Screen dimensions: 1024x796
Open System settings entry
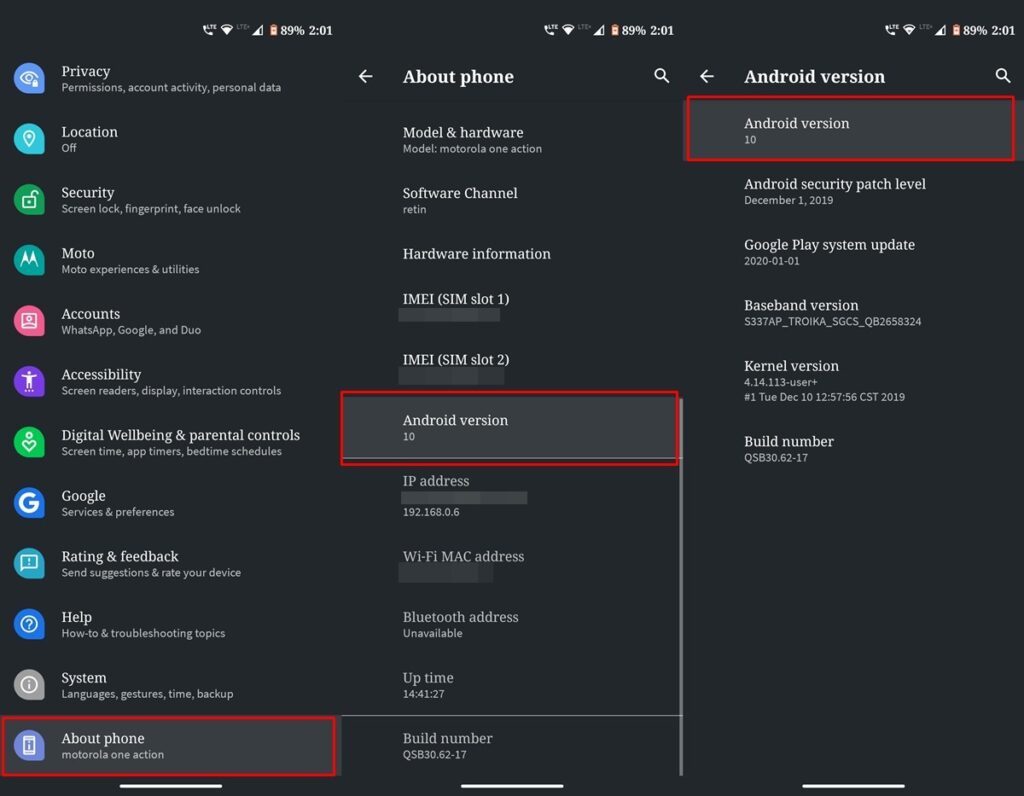[x=168, y=685]
